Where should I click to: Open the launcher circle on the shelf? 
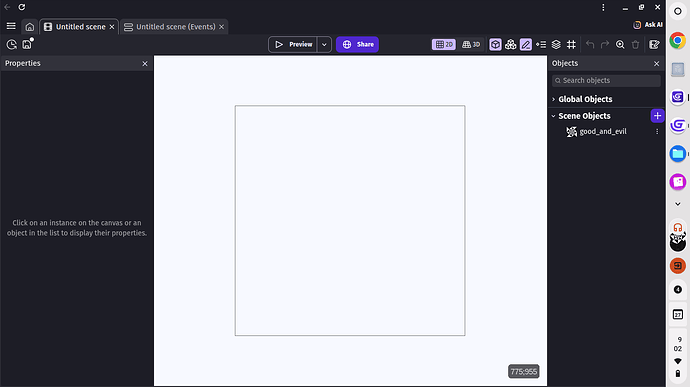(678, 11)
